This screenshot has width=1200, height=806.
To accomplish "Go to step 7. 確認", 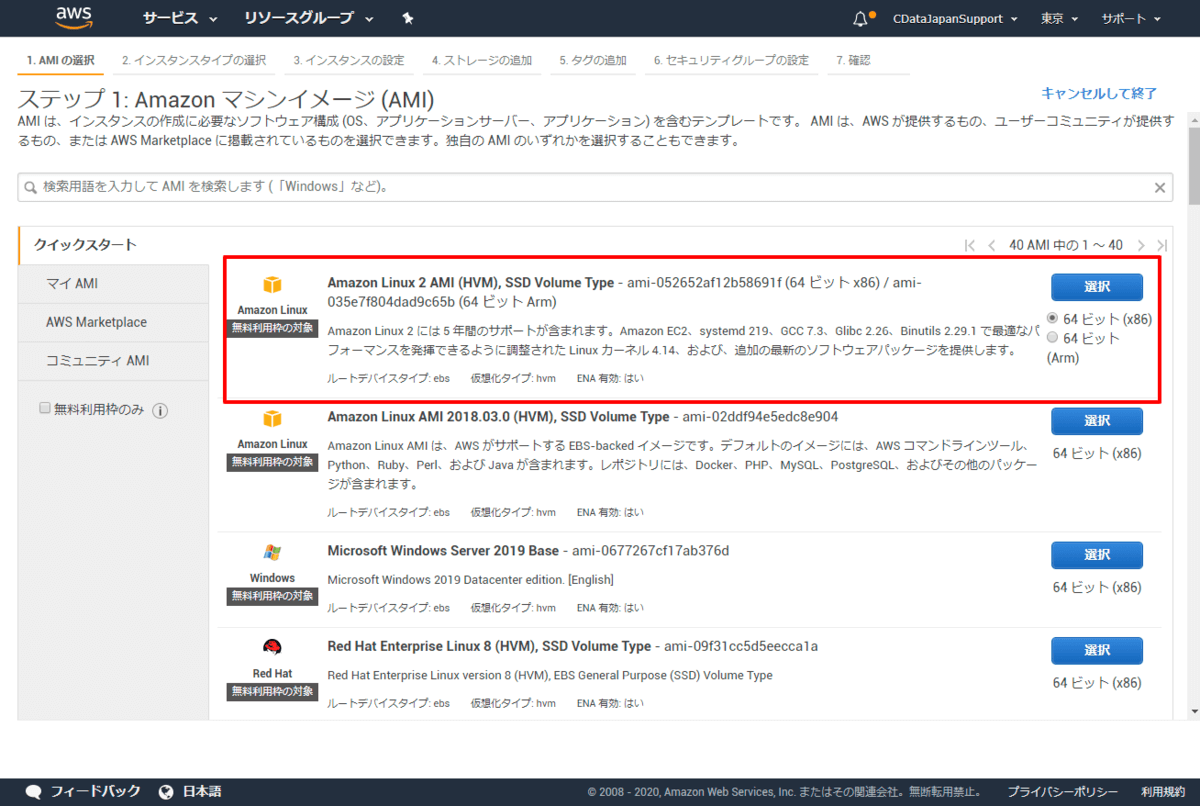I will 853,60.
